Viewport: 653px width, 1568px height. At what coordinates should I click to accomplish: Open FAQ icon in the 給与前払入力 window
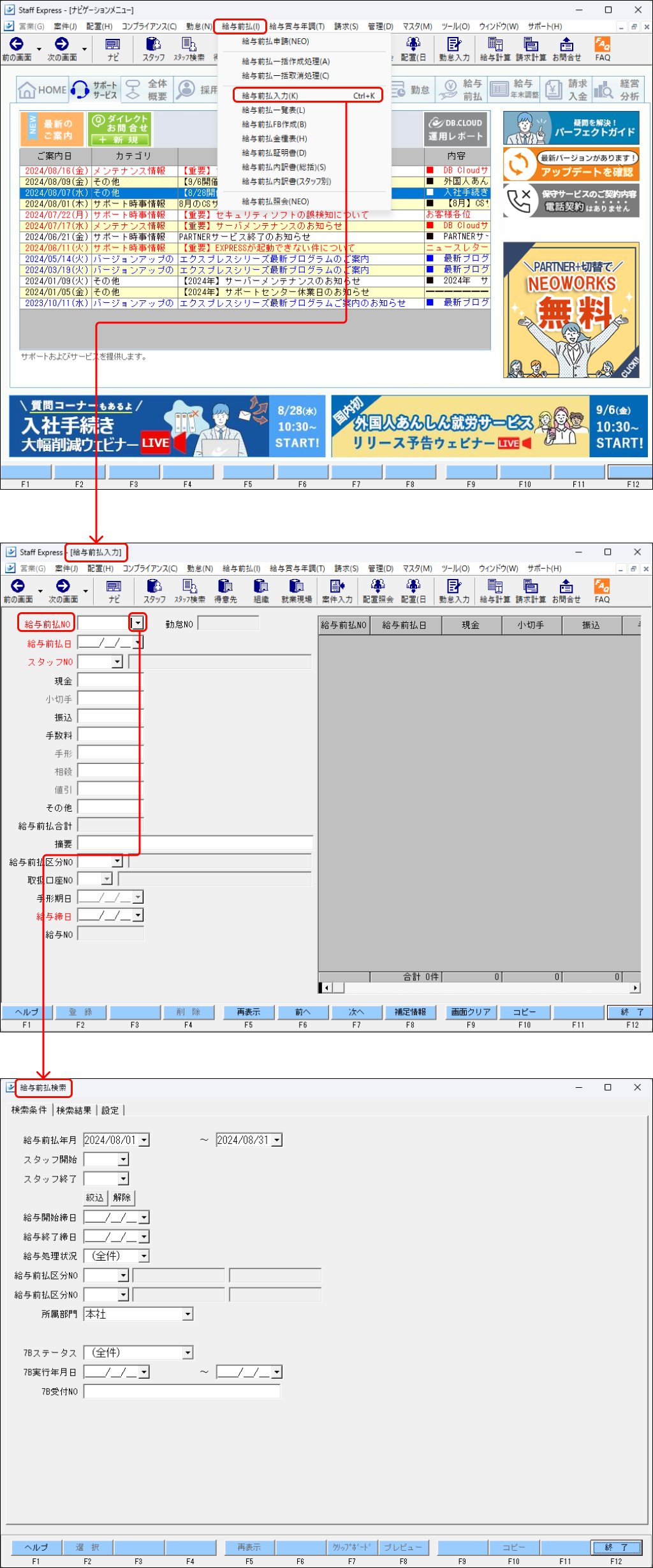602,590
